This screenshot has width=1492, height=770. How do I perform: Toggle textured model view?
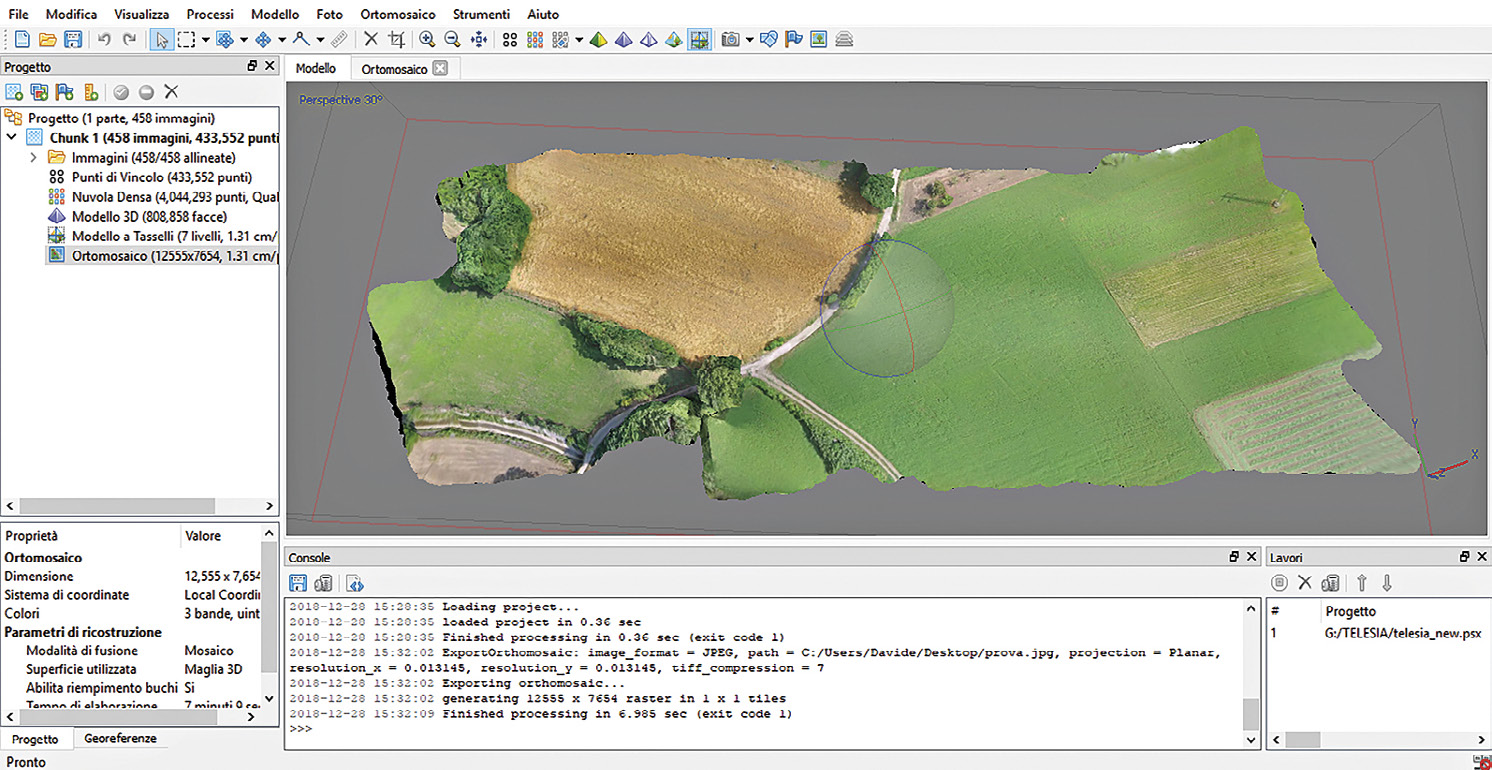pyautogui.click(x=674, y=40)
